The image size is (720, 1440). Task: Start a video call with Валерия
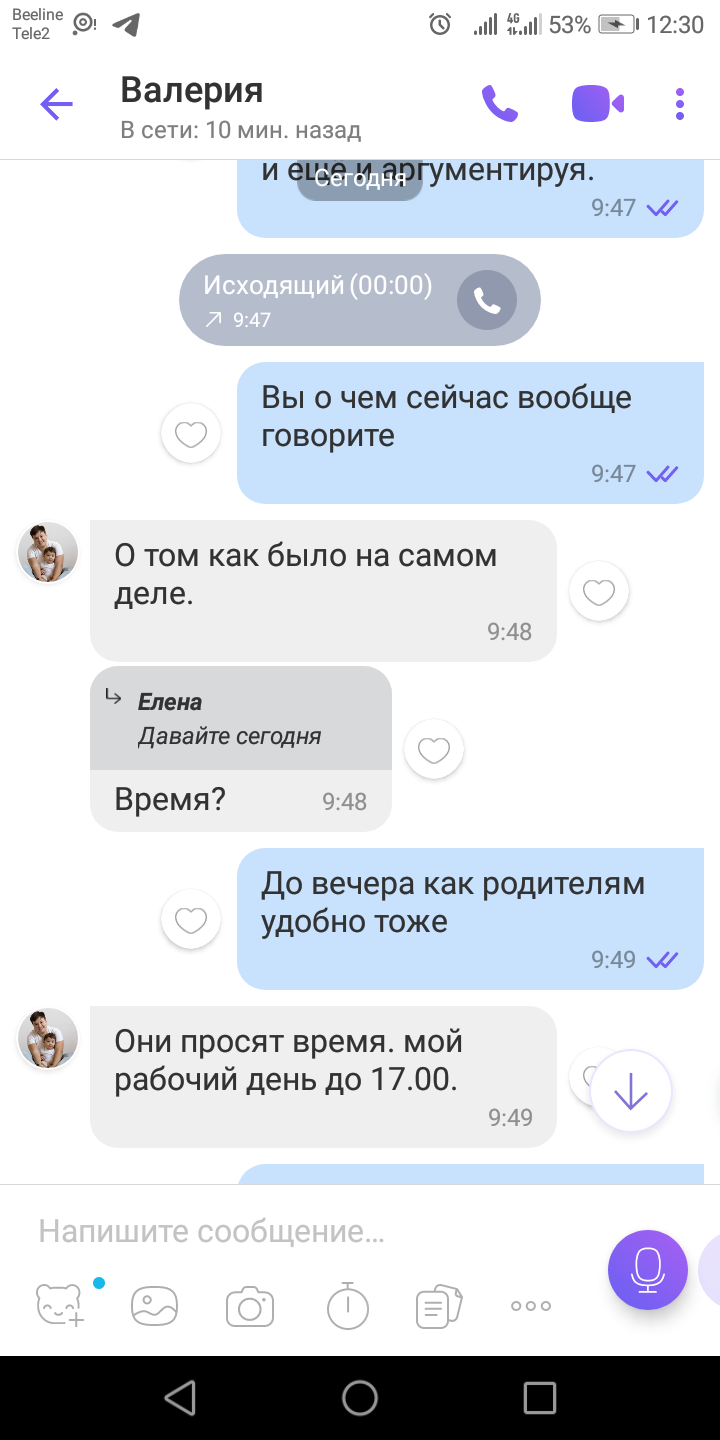pyautogui.click(x=597, y=104)
